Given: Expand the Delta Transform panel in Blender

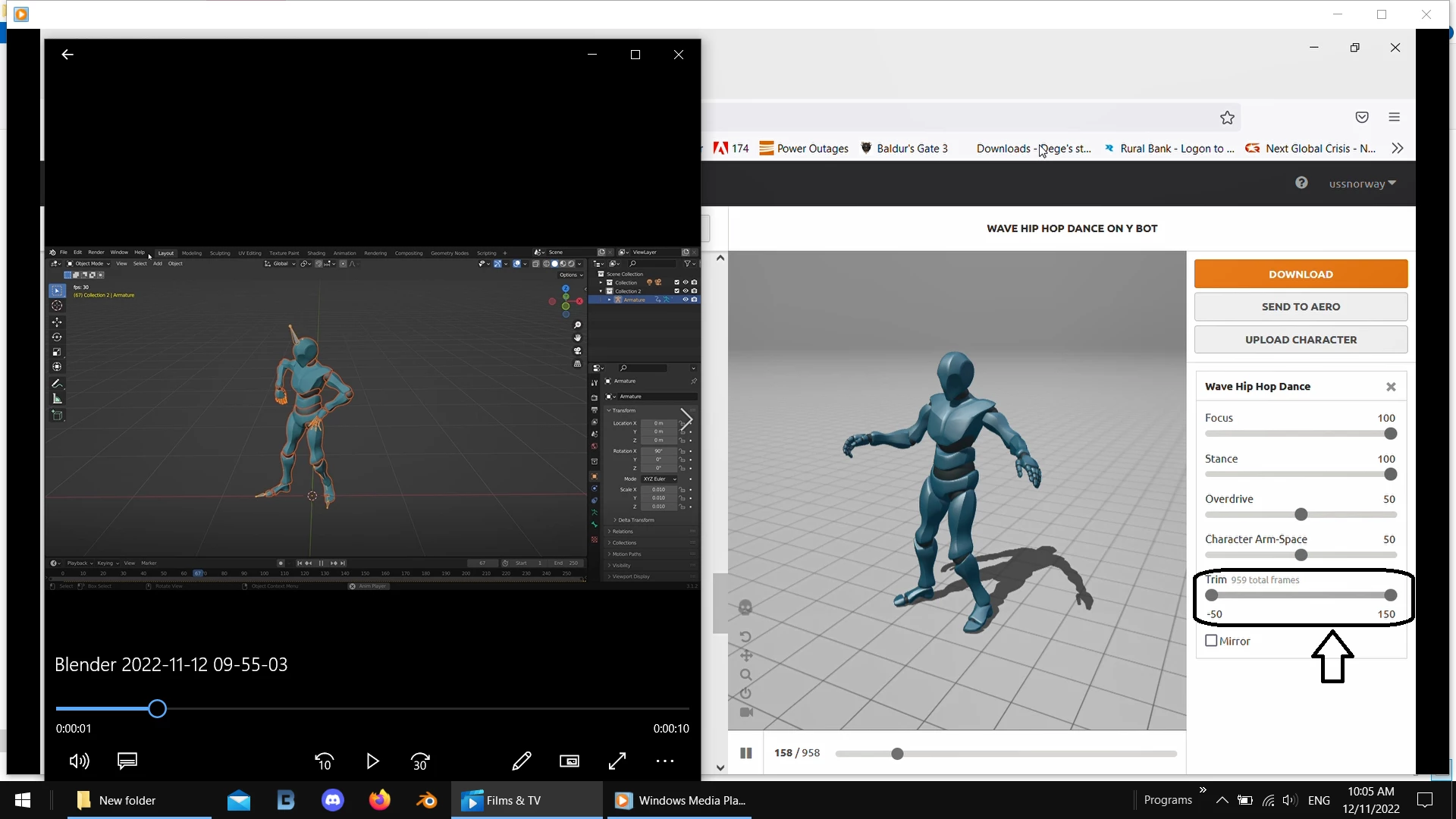Looking at the screenshot, I should 633,519.
